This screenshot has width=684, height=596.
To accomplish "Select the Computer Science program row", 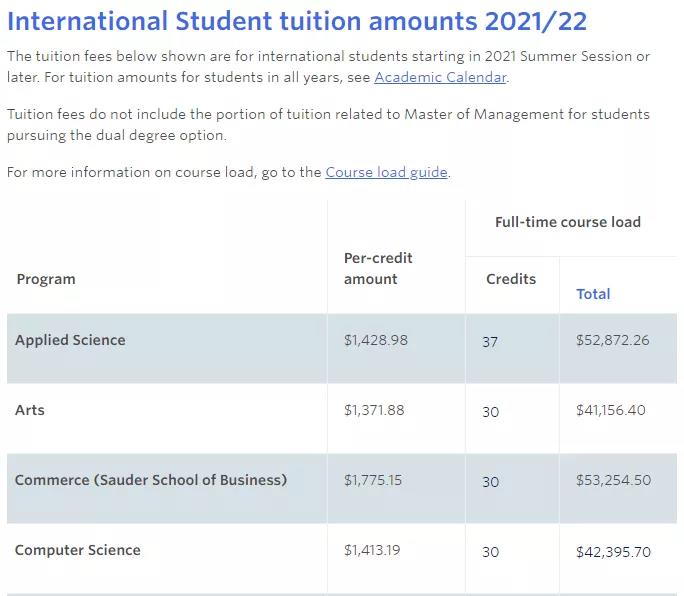I will click(342, 558).
